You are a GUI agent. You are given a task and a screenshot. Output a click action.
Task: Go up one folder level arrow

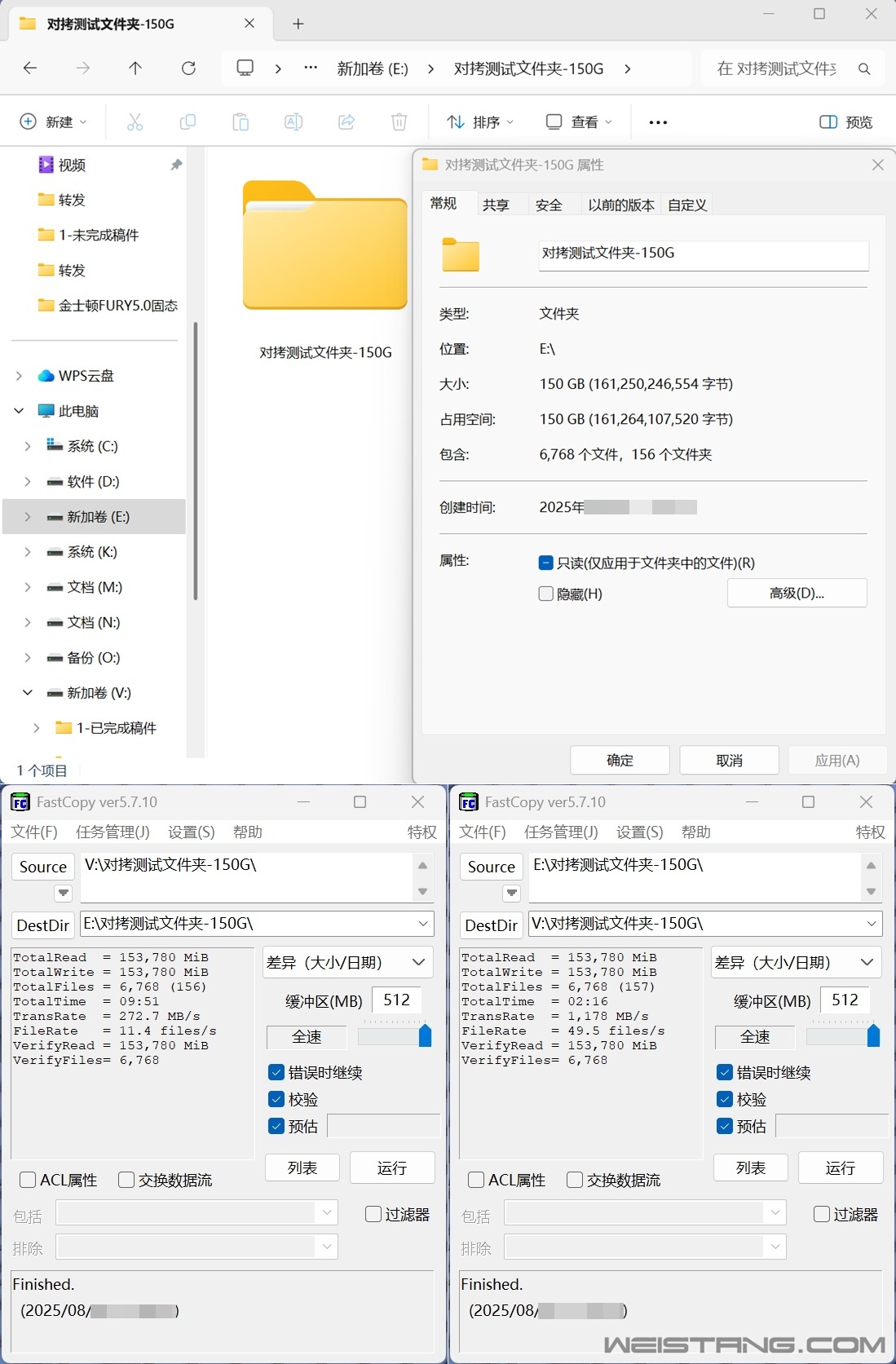pos(135,68)
